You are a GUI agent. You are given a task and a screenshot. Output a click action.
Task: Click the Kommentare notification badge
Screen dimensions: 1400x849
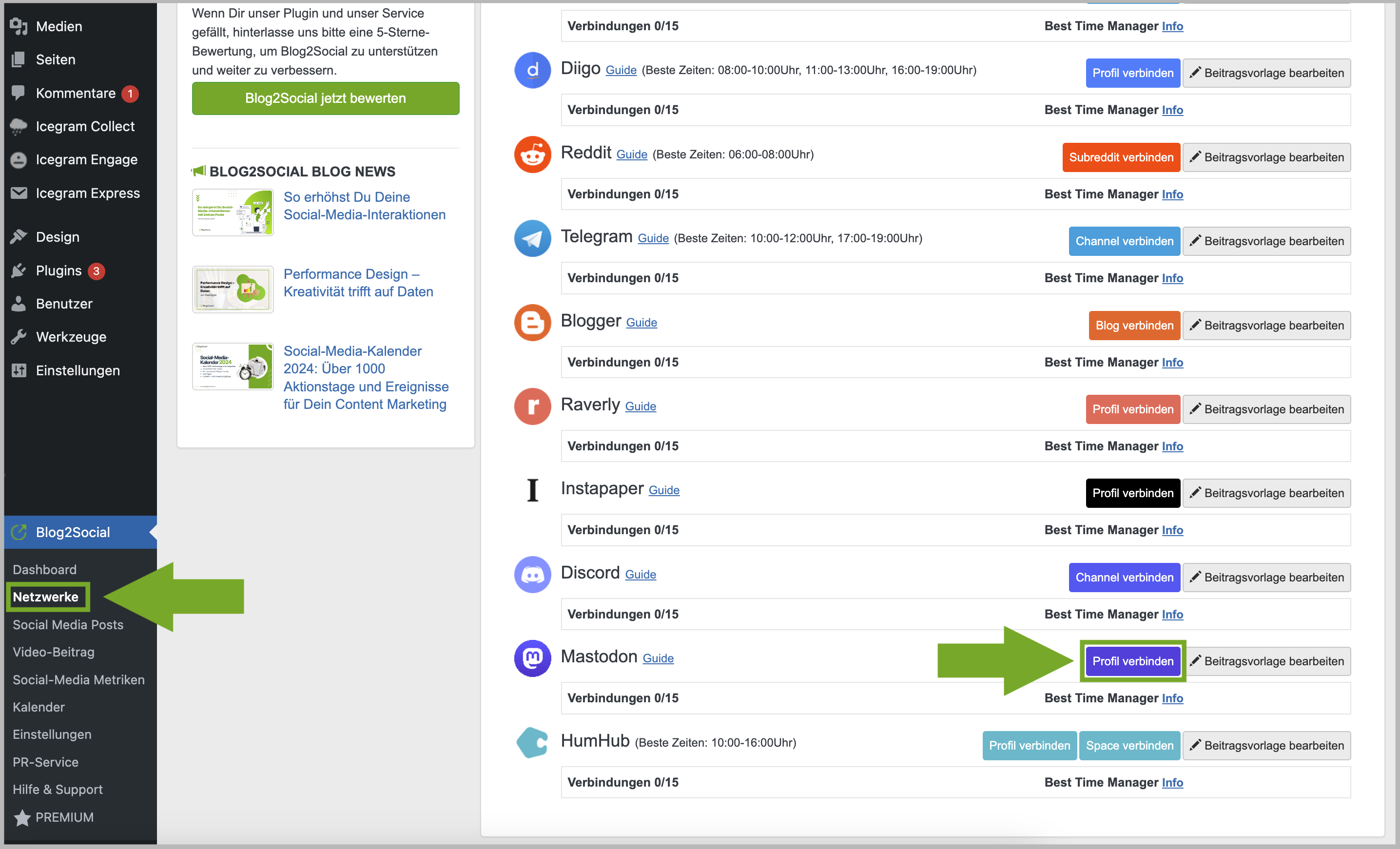pos(130,93)
